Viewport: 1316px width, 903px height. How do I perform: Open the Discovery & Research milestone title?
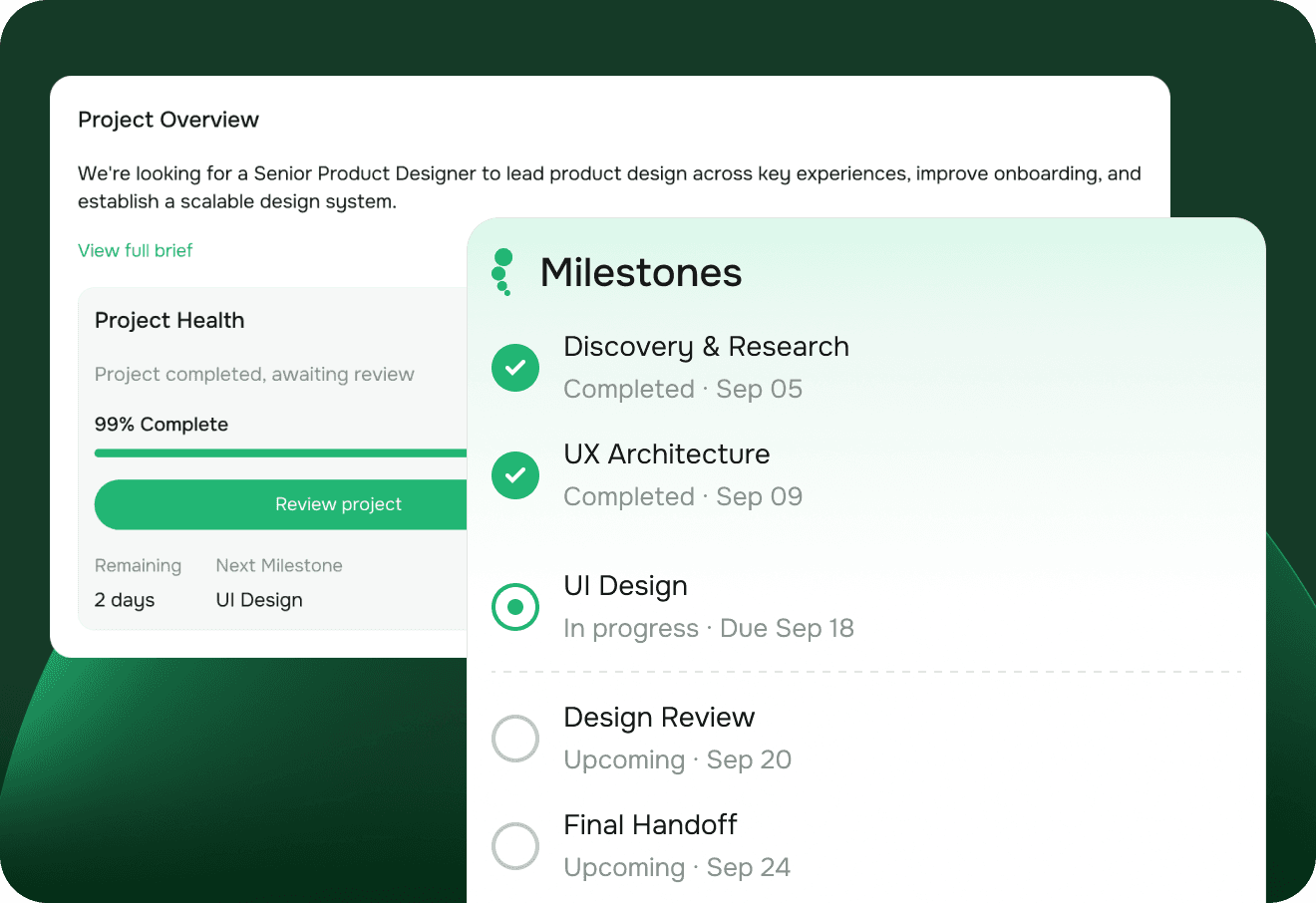(707, 346)
